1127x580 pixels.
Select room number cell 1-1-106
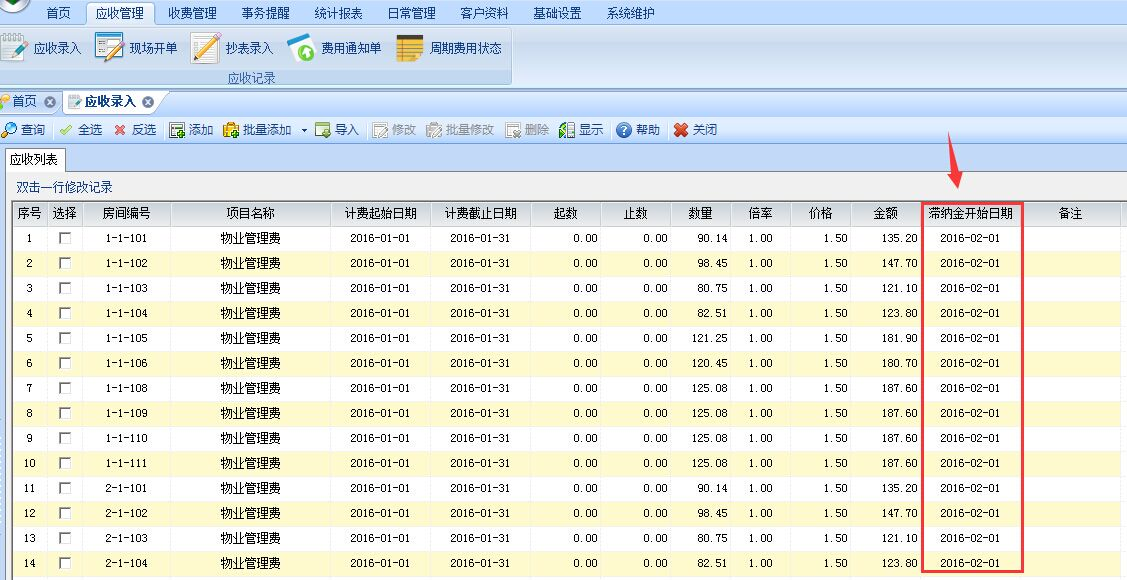coord(126,363)
